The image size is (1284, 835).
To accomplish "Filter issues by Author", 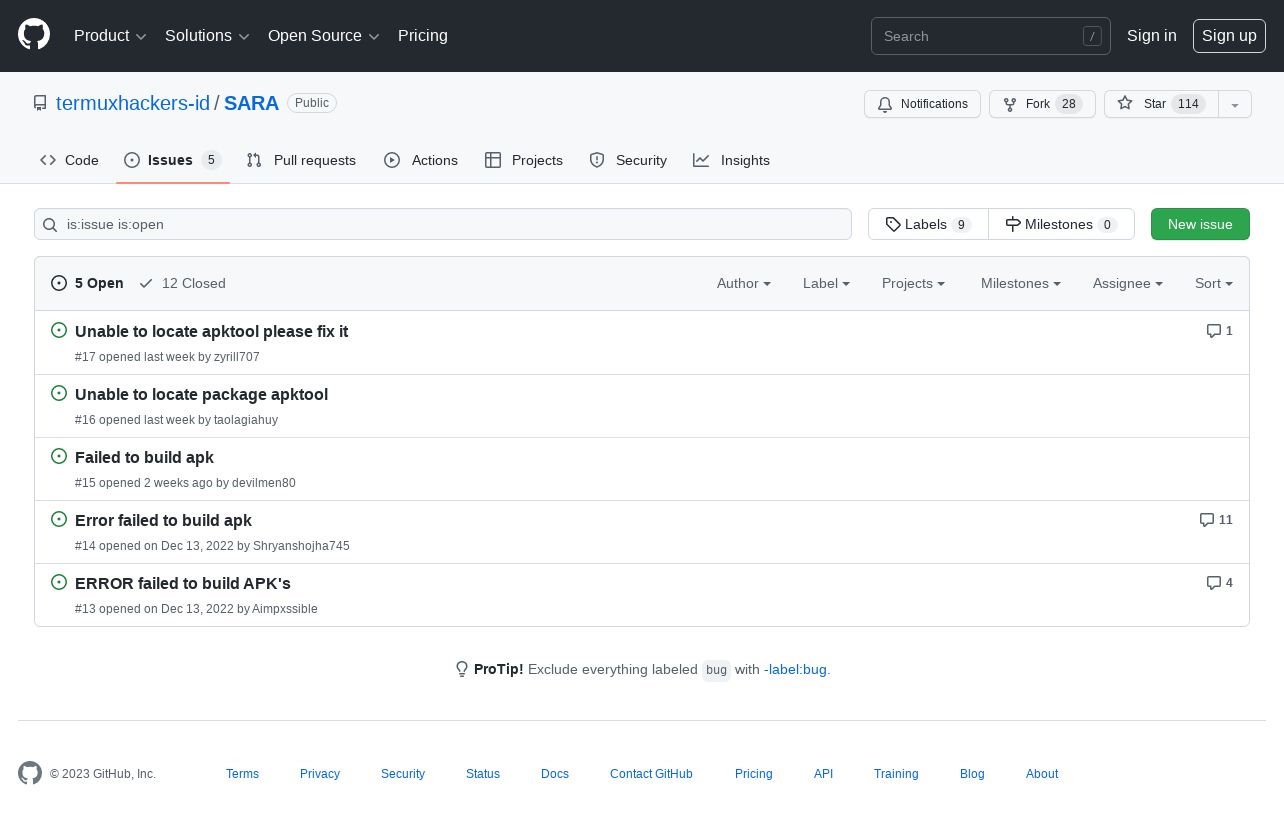I will click(744, 283).
